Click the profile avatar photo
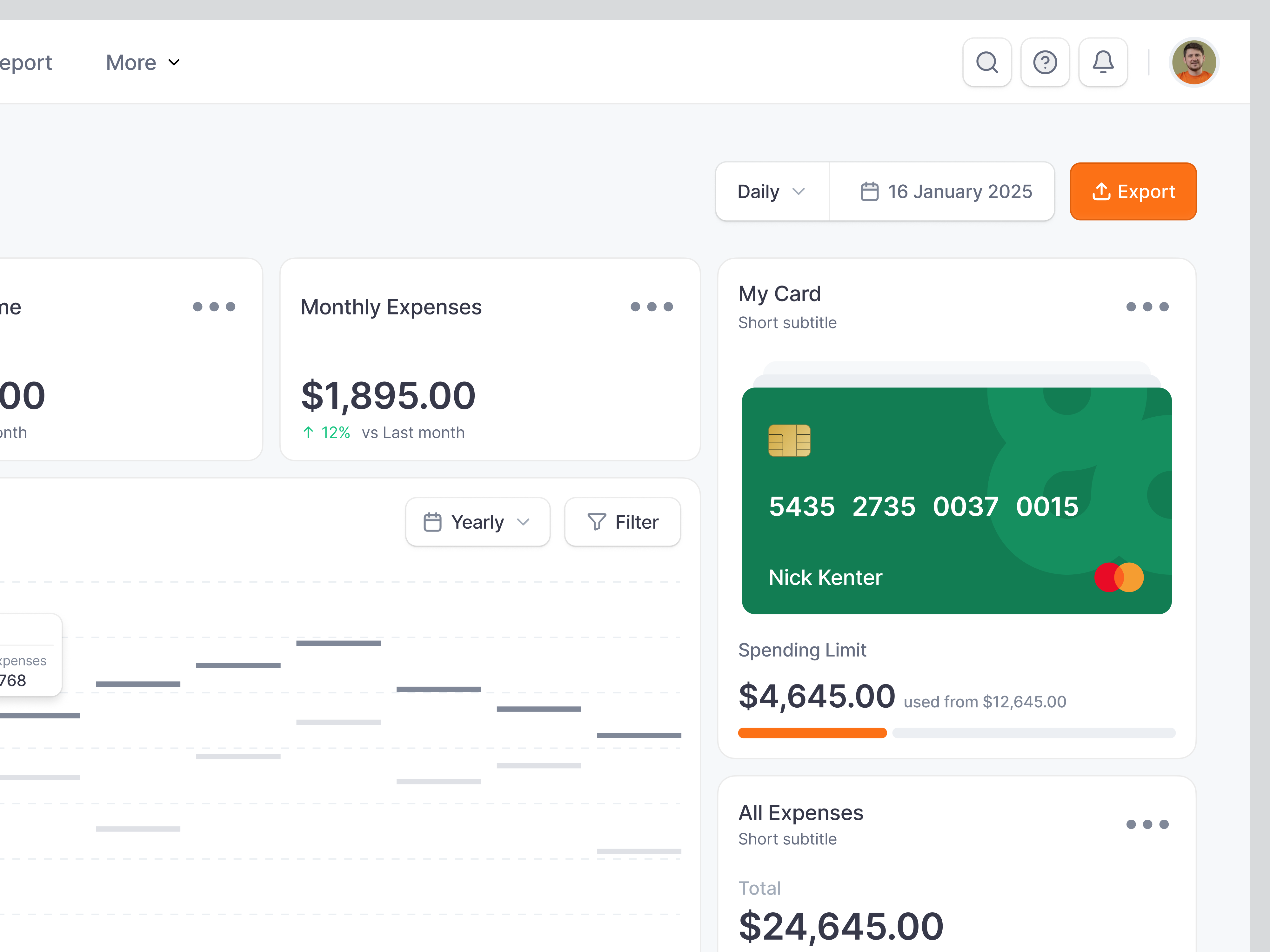The height and width of the screenshot is (952, 1270). pos(1193,62)
